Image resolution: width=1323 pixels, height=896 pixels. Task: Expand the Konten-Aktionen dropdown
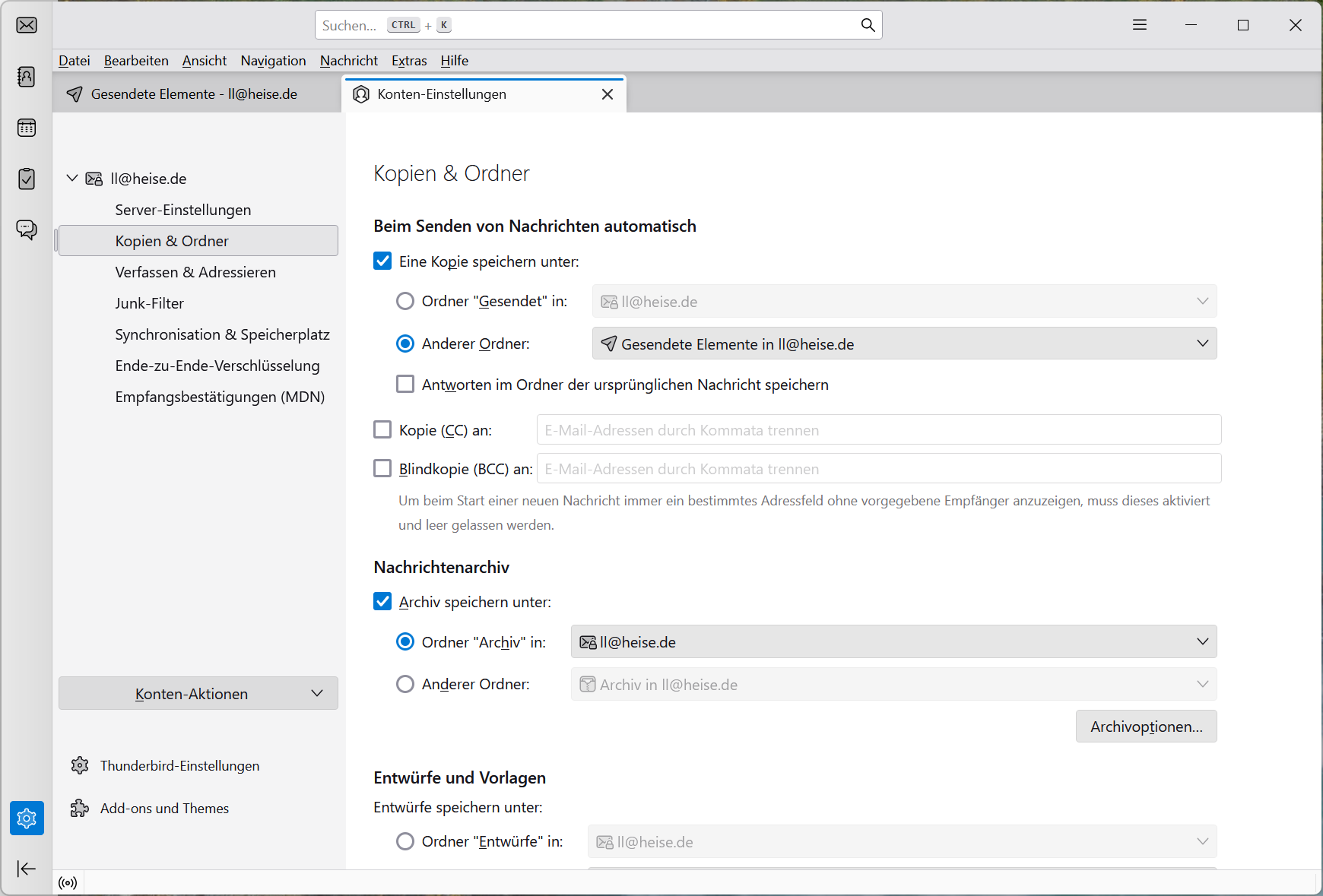[x=198, y=694]
